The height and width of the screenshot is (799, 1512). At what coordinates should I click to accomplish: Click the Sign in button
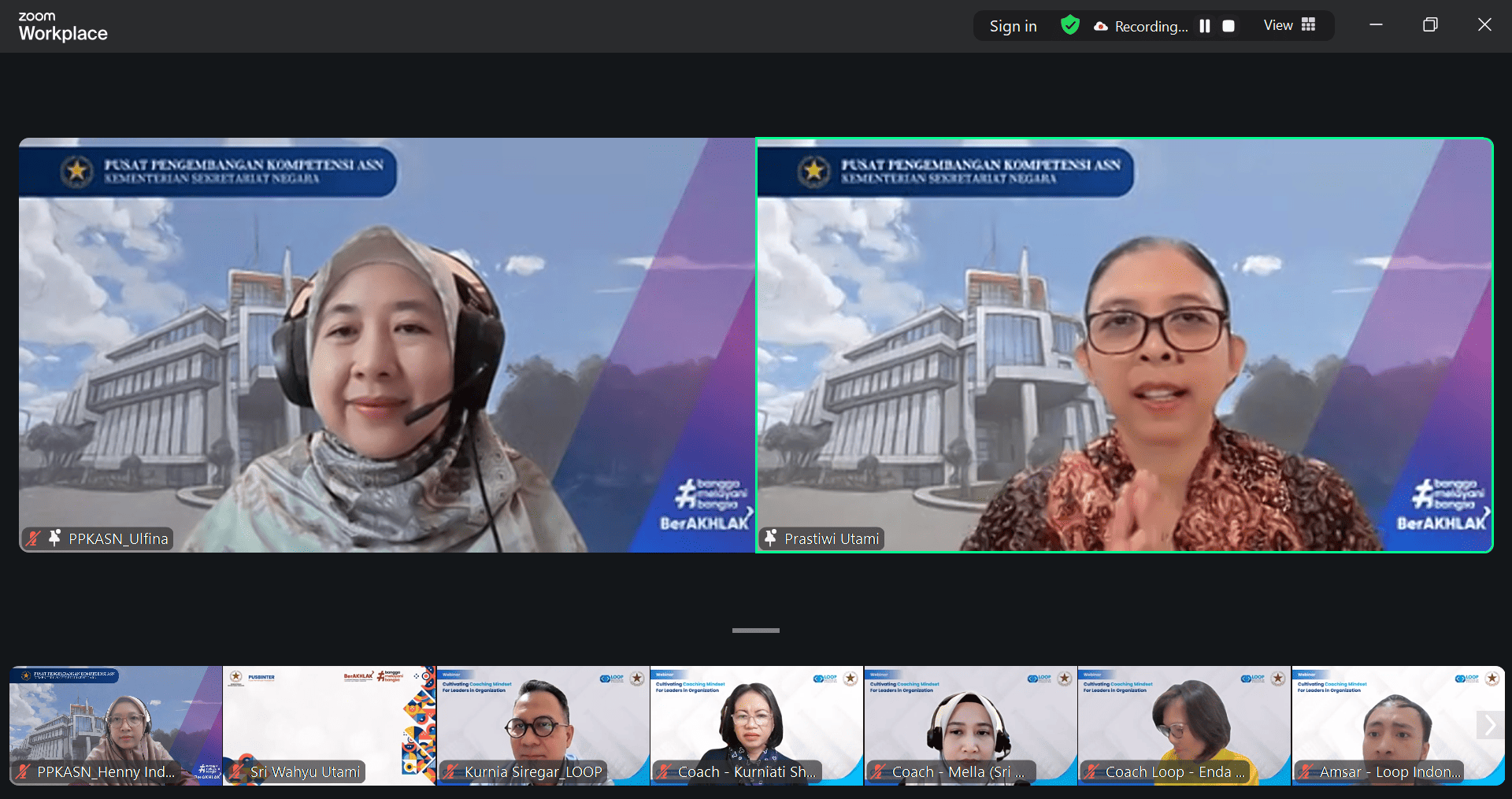coord(1013,26)
